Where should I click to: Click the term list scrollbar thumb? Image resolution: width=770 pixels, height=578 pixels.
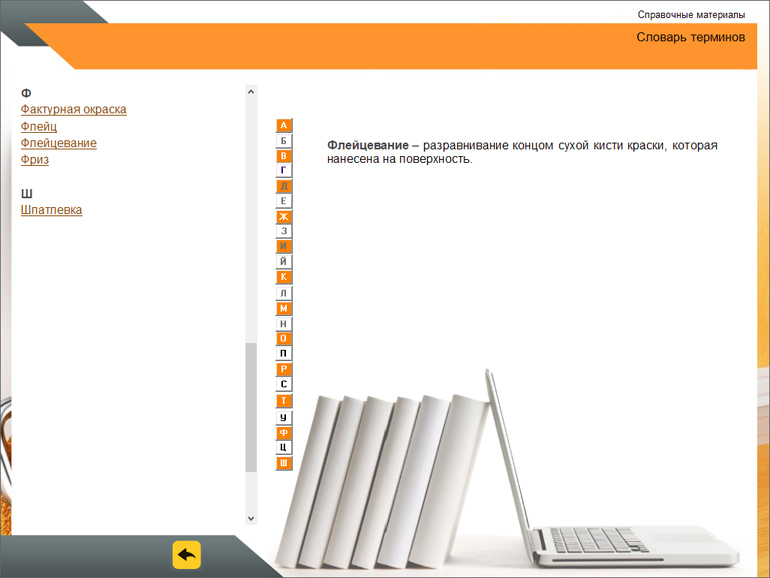tap(251, 406)
